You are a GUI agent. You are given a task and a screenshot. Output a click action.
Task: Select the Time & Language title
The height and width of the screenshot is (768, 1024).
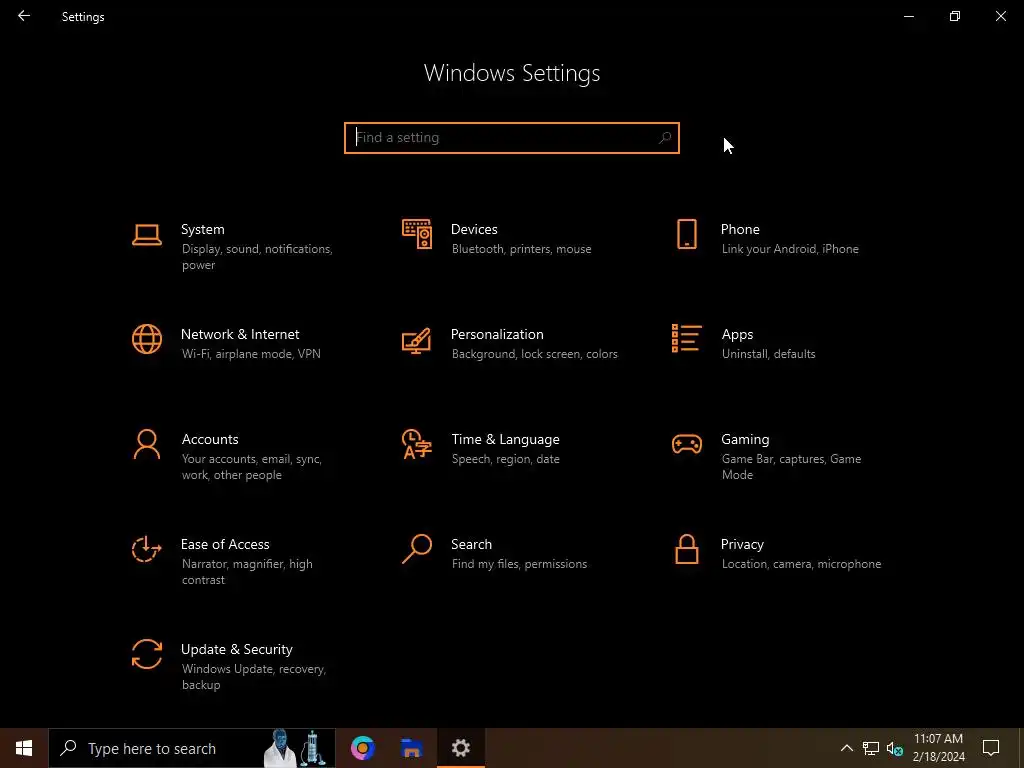tap(505, 440)
